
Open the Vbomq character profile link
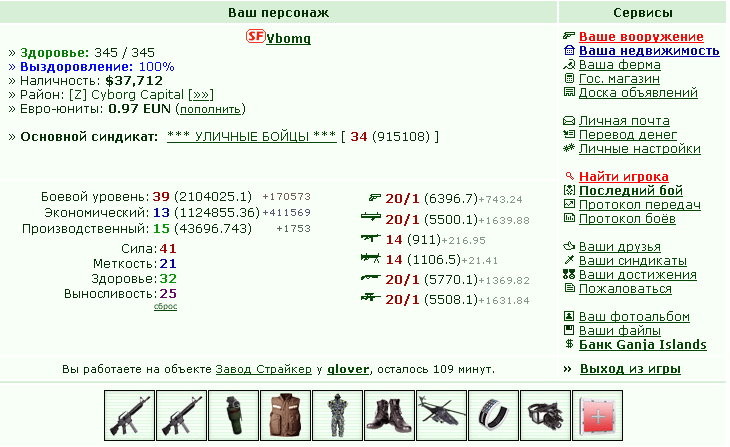tap(289, 38)
